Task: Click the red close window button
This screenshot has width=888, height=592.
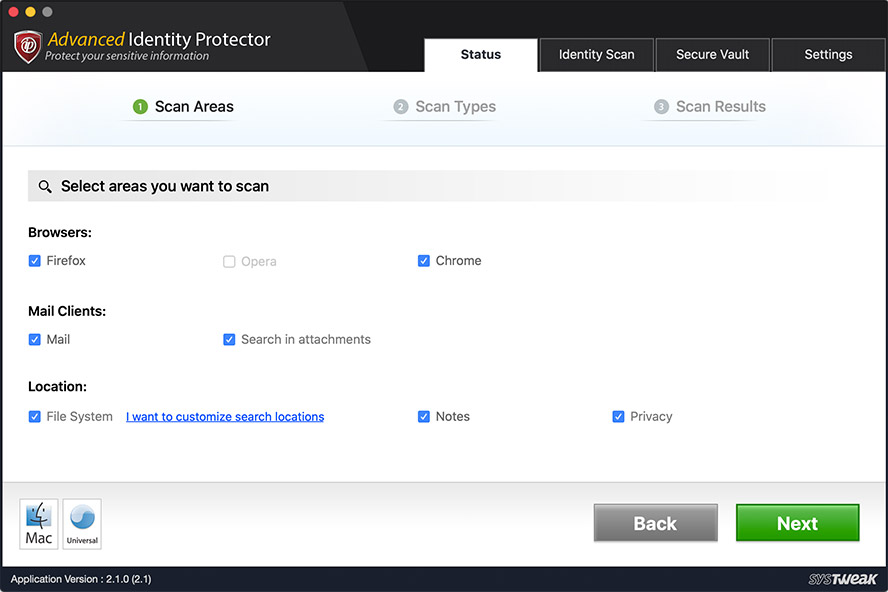Action: coord(14,11)
